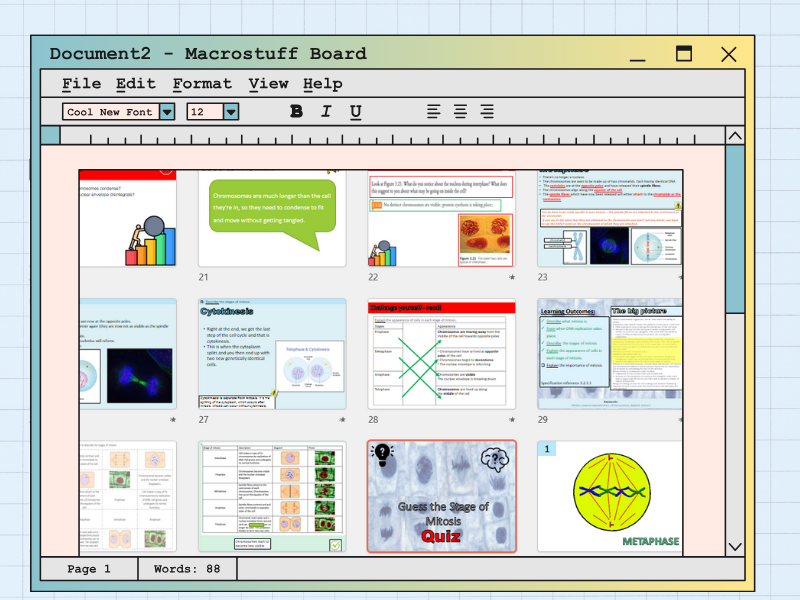The width and height of the screenshot is (800, 600).
Task: Select the Metaphase slide thumbnail
Action: tap(610, 496)
